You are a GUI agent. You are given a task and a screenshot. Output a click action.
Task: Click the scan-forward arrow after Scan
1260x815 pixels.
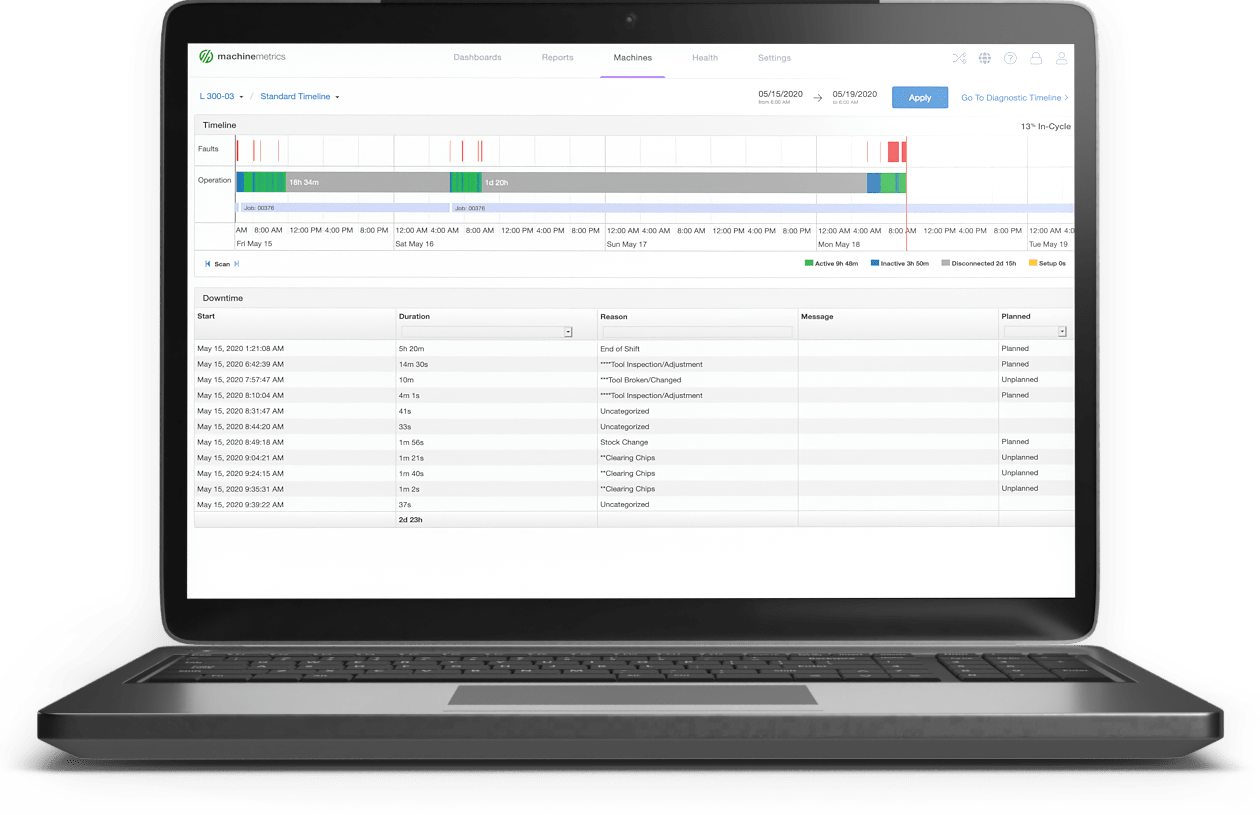[x=236, y=263]
